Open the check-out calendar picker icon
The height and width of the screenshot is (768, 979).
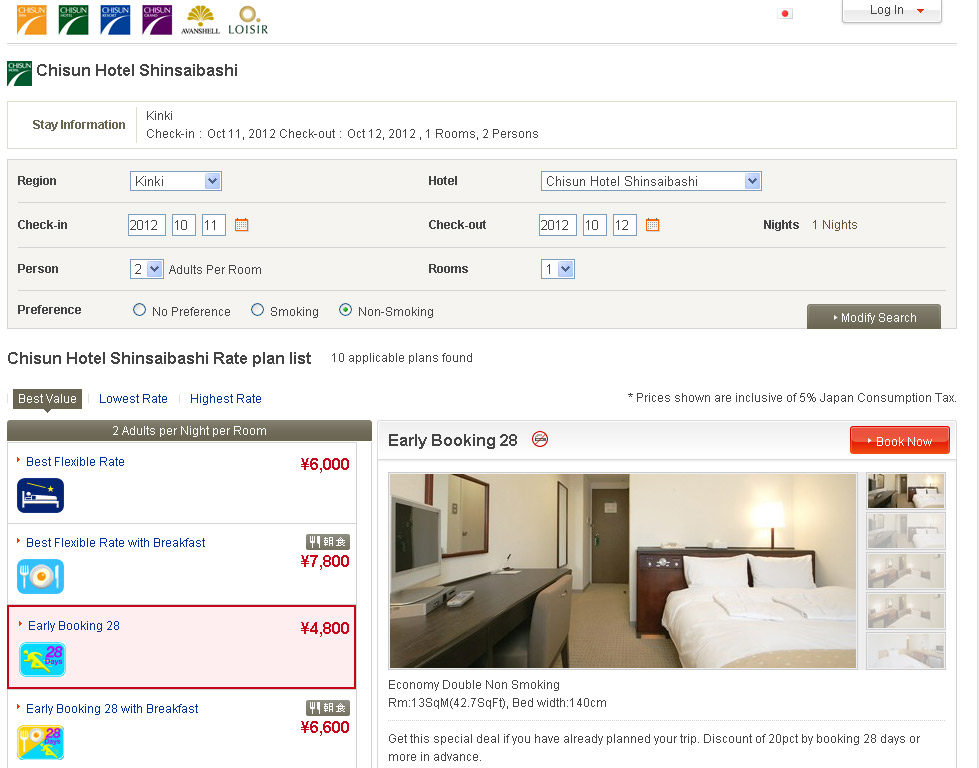click(652, 225)
